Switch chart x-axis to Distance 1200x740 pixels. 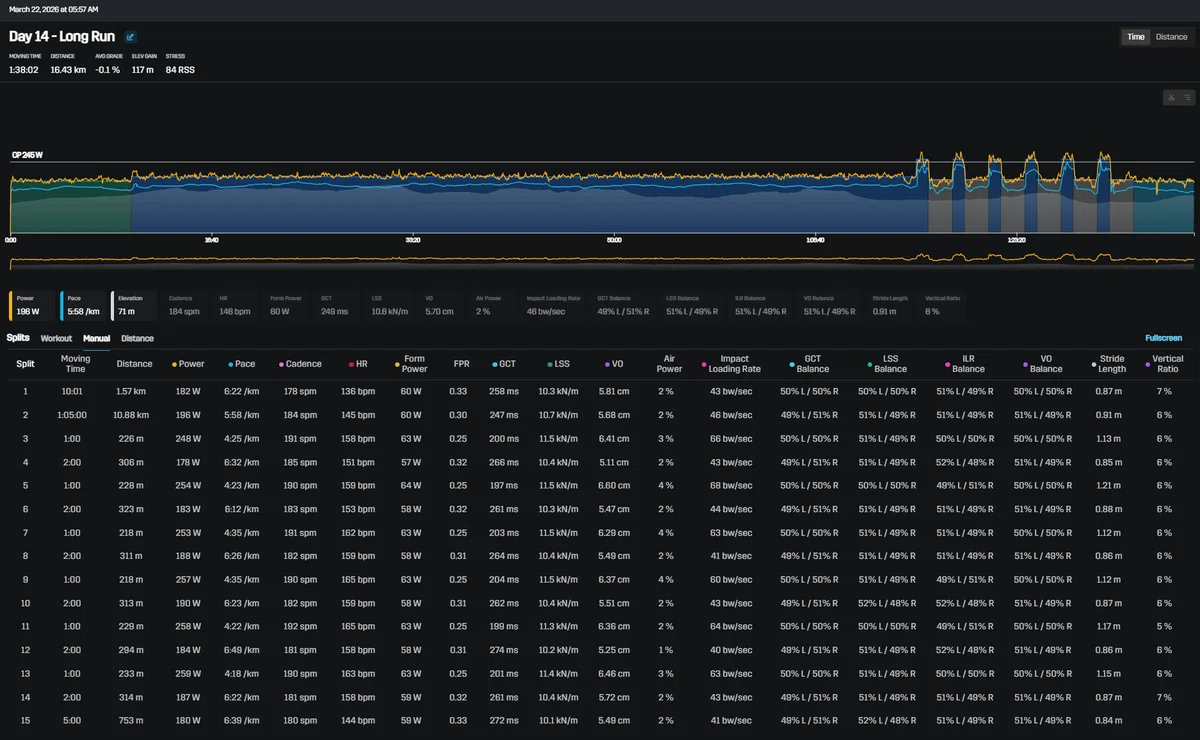coord(1171,37)
